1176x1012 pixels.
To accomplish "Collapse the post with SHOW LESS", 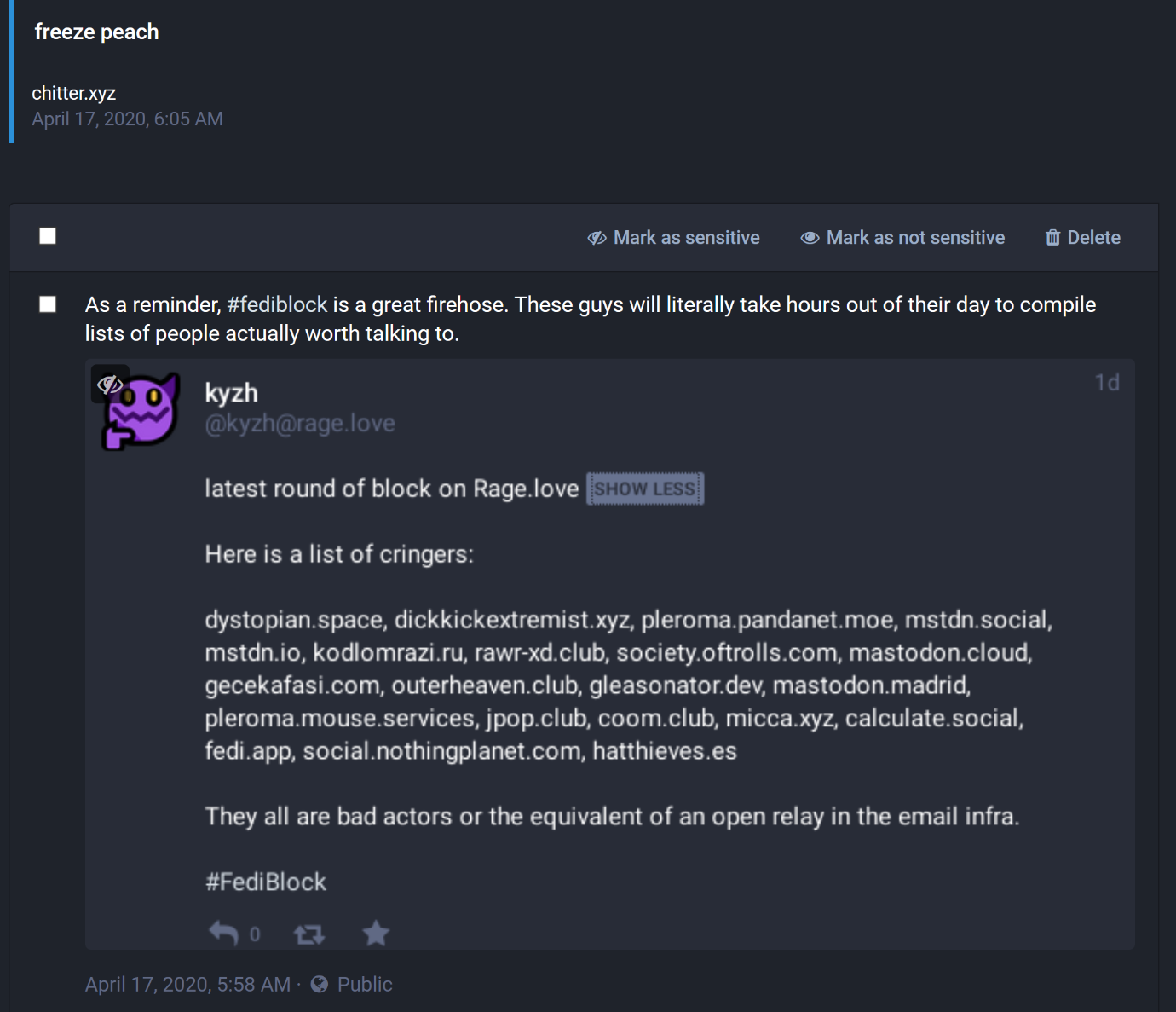I will [x=645, y=489].
